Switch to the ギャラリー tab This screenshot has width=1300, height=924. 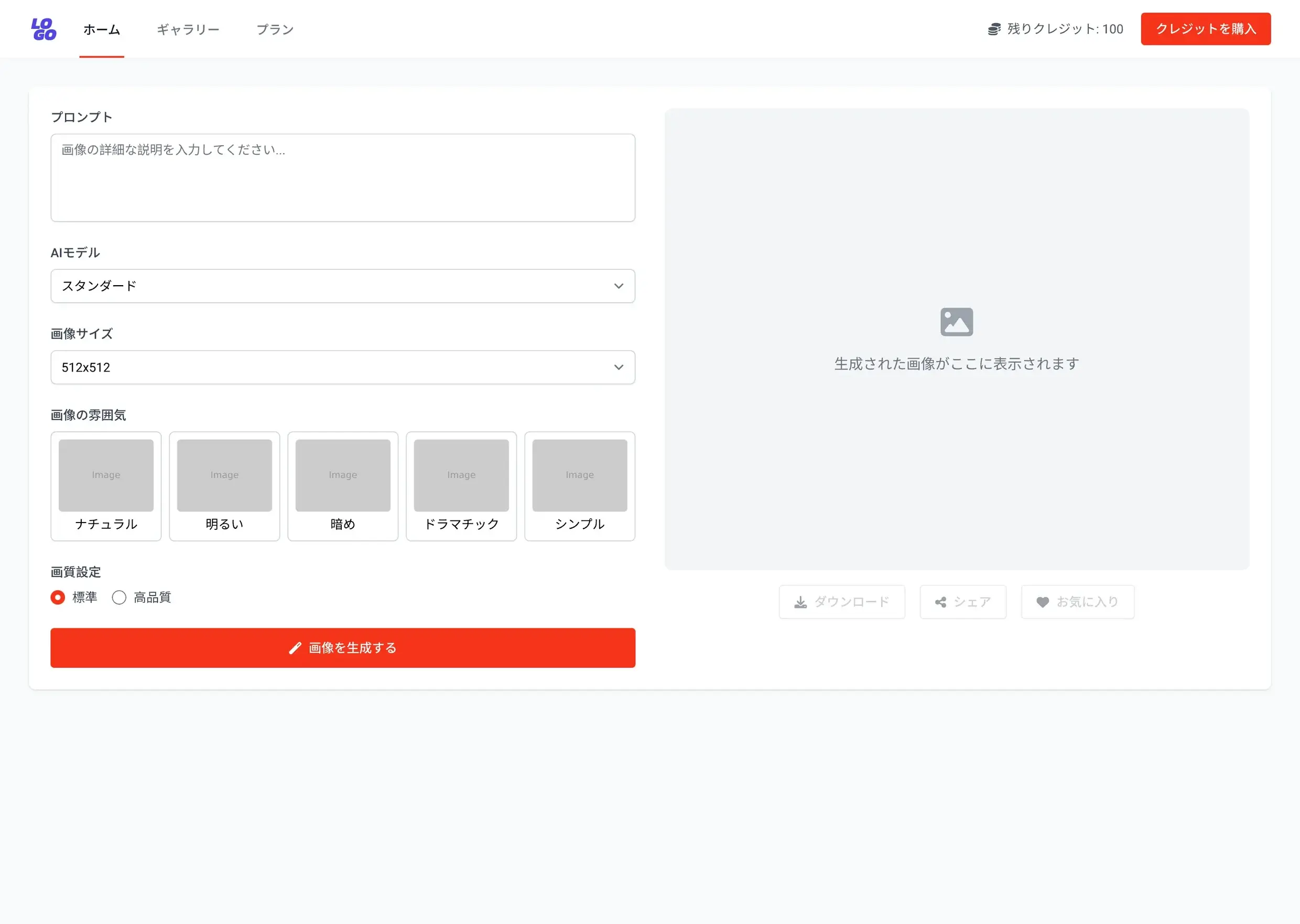[188, 29]
